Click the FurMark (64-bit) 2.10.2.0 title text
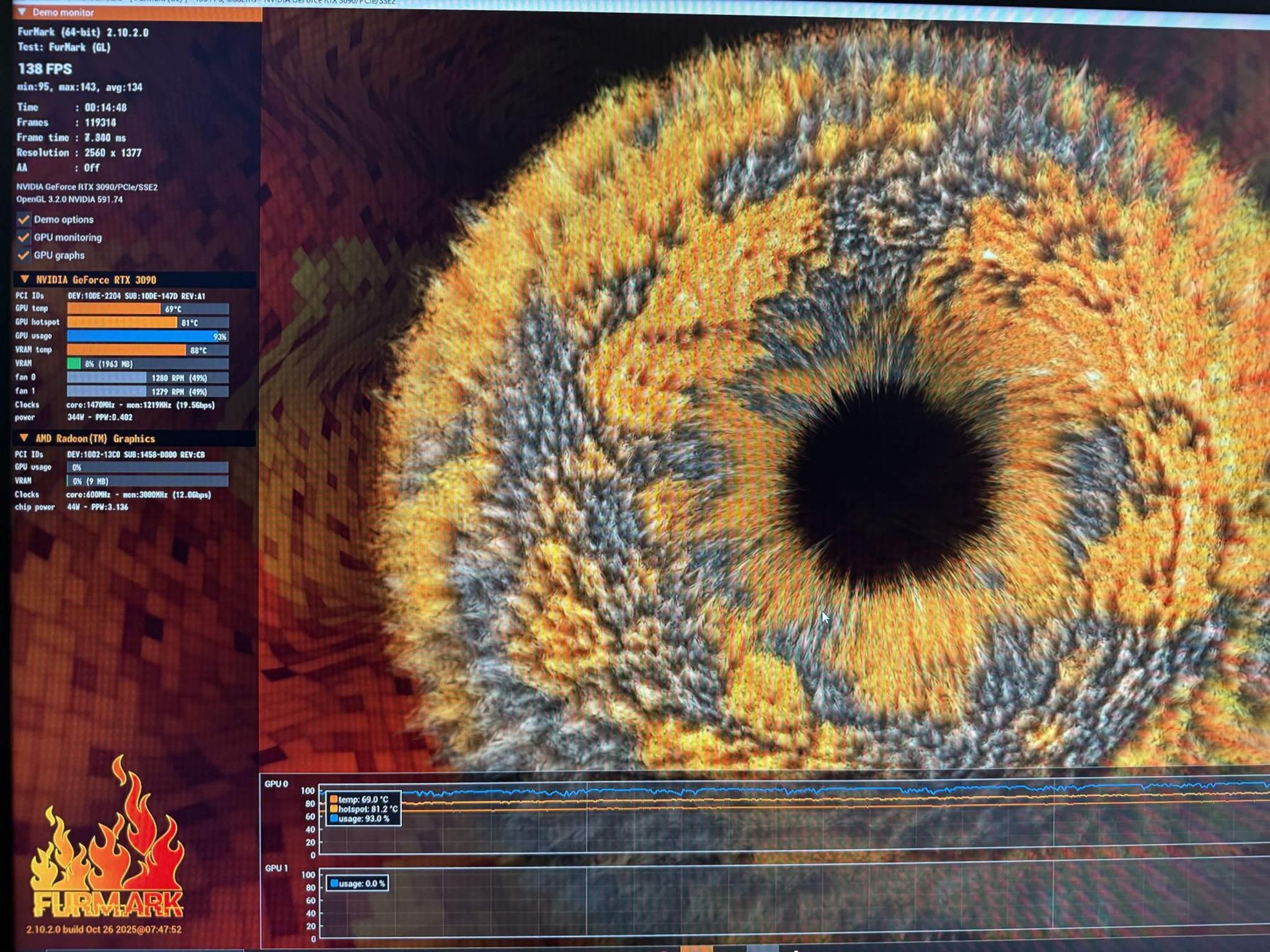 [83, 32]
